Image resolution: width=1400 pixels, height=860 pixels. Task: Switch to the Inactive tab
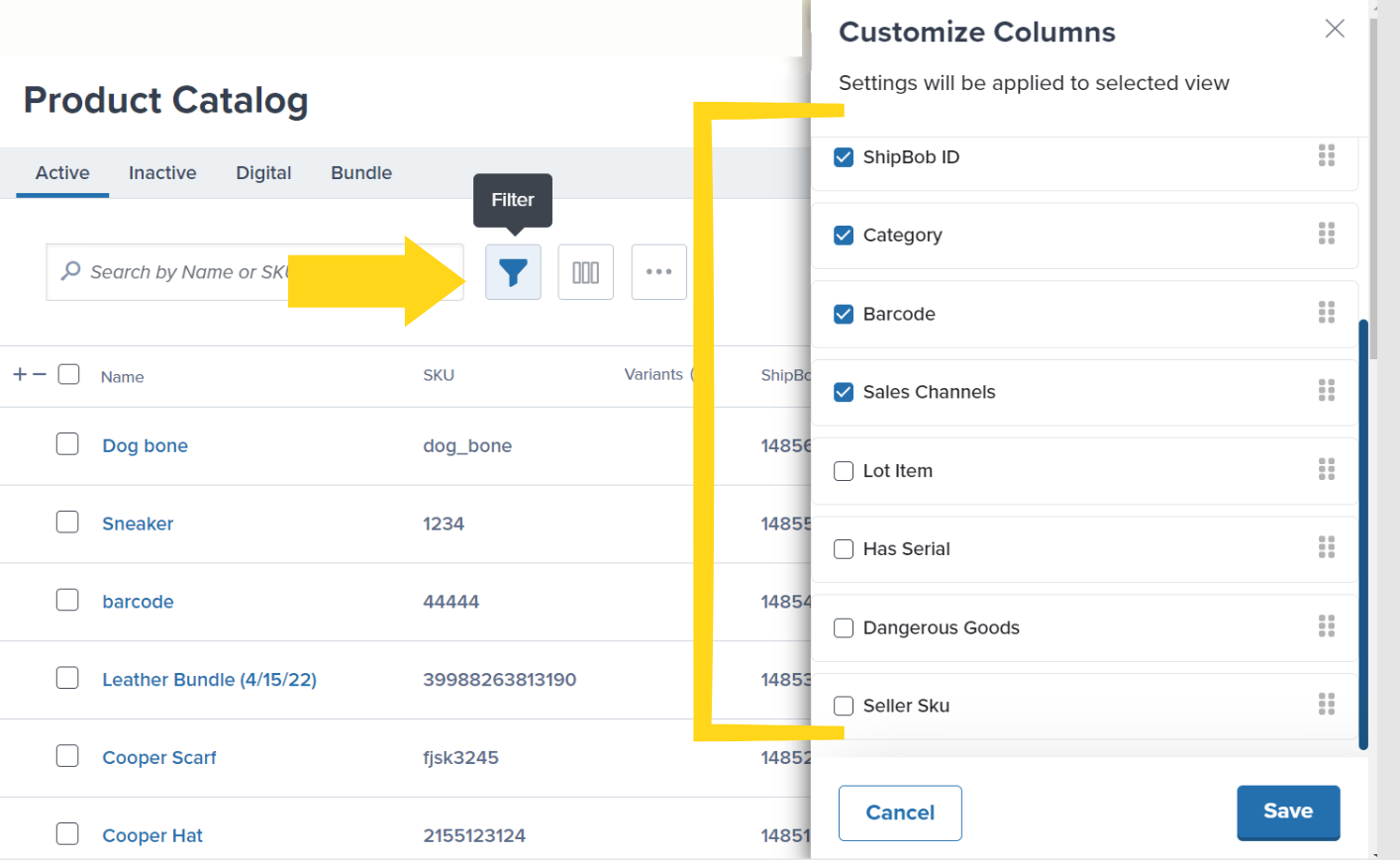162,172
